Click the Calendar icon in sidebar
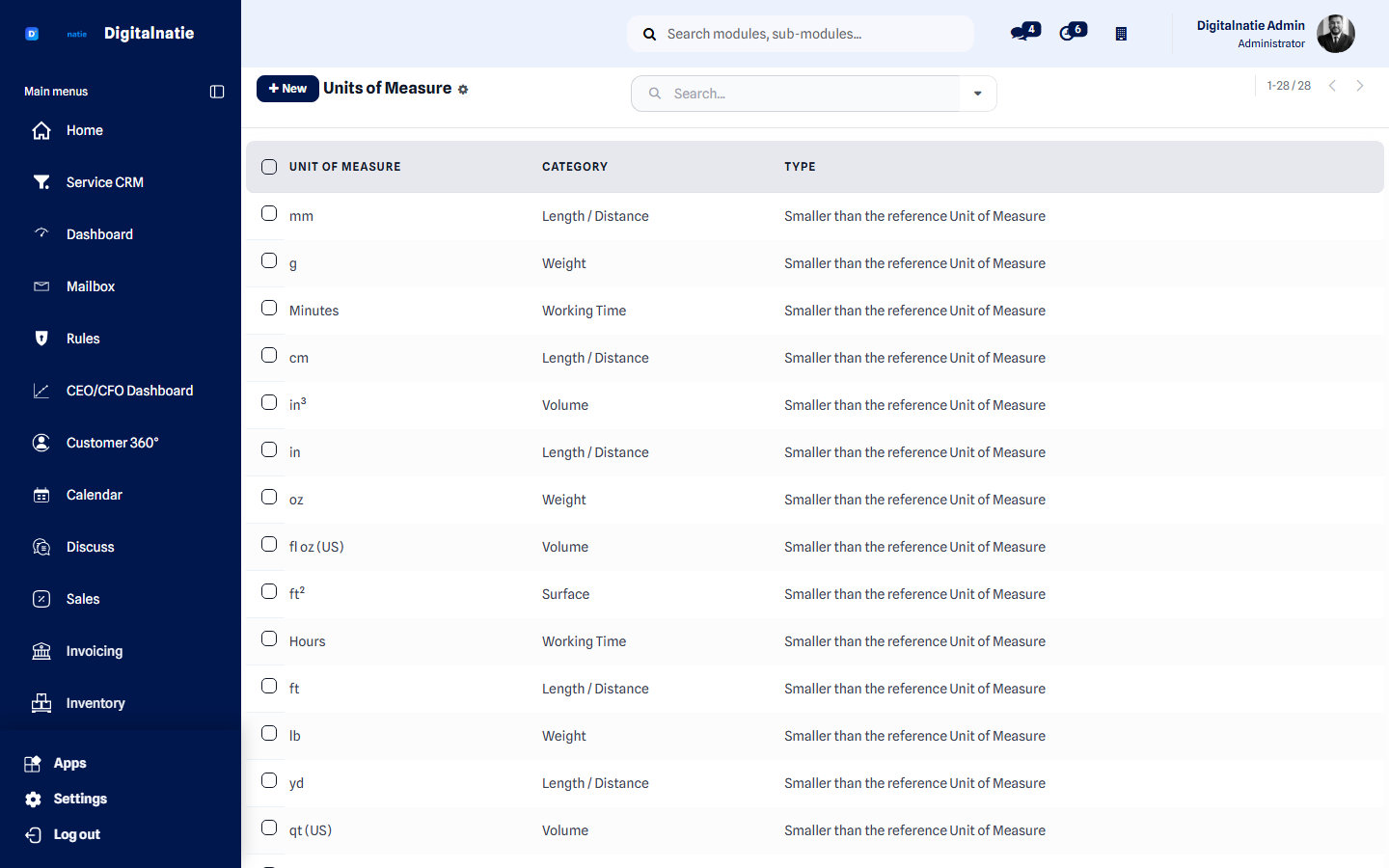 coord(41,495)
